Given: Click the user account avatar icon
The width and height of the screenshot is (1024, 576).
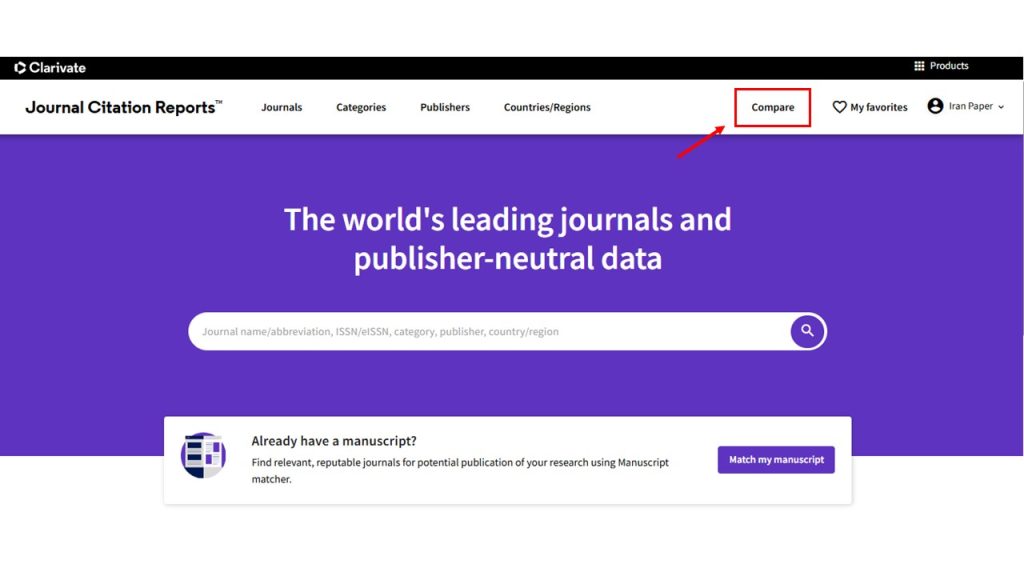Looking at the screenshot, I should click(x=935, y=106).
